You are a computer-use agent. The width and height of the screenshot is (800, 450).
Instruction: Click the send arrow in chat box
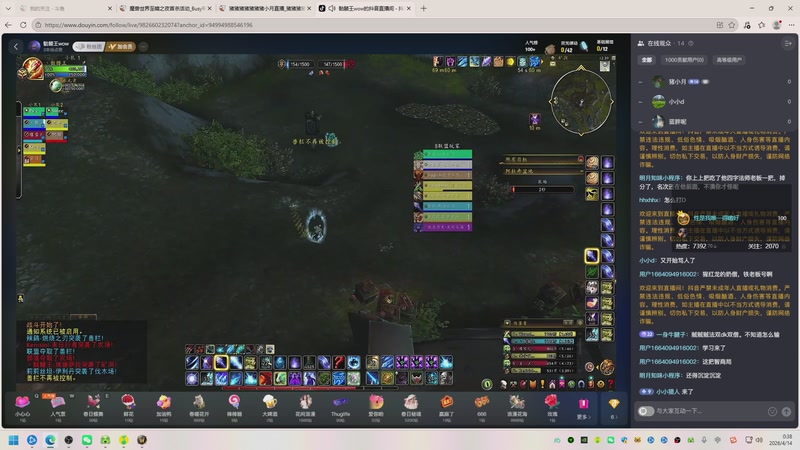[x=786, y=411]
